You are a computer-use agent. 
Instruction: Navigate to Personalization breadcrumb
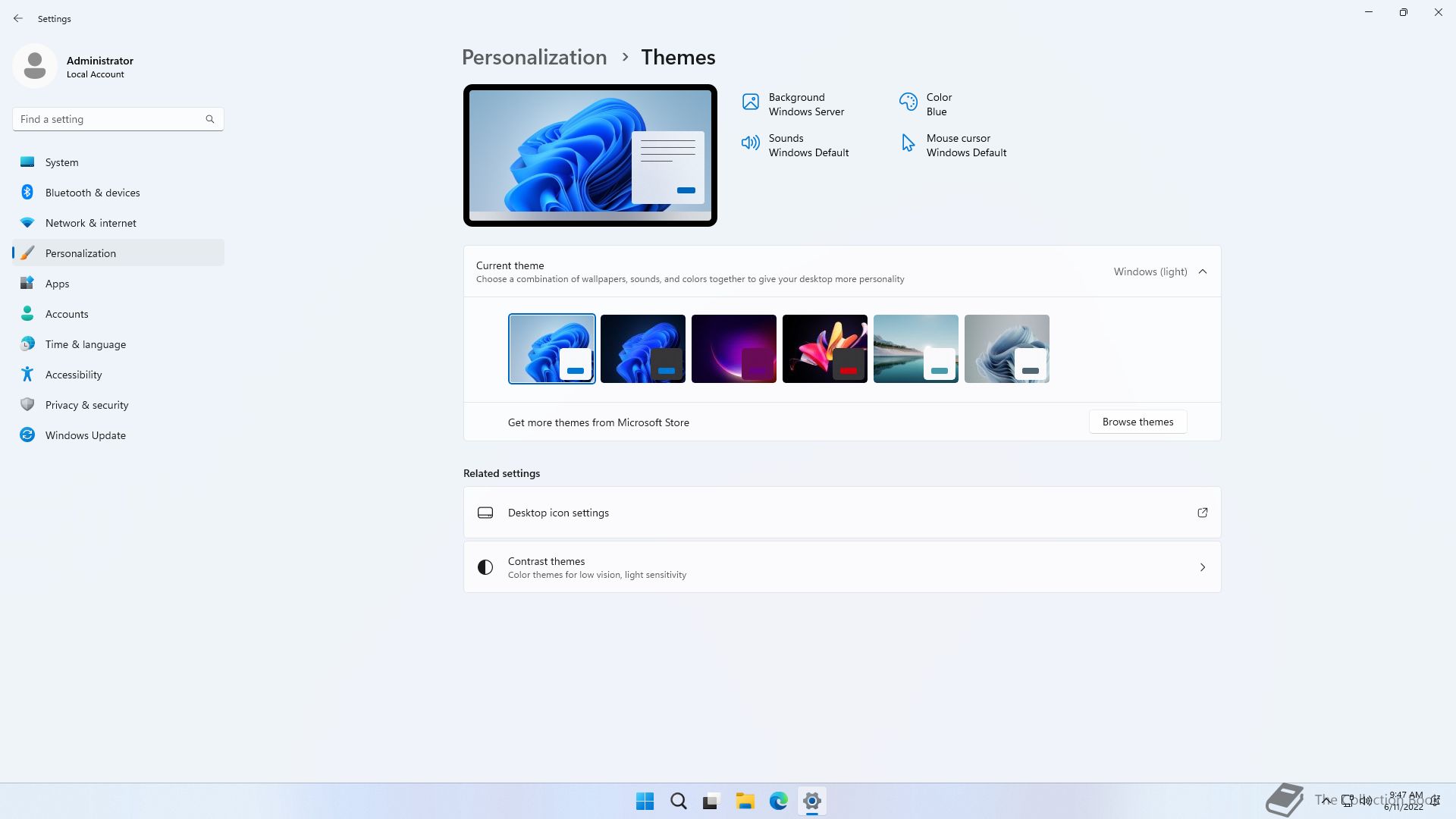click(x=534, y=58)
